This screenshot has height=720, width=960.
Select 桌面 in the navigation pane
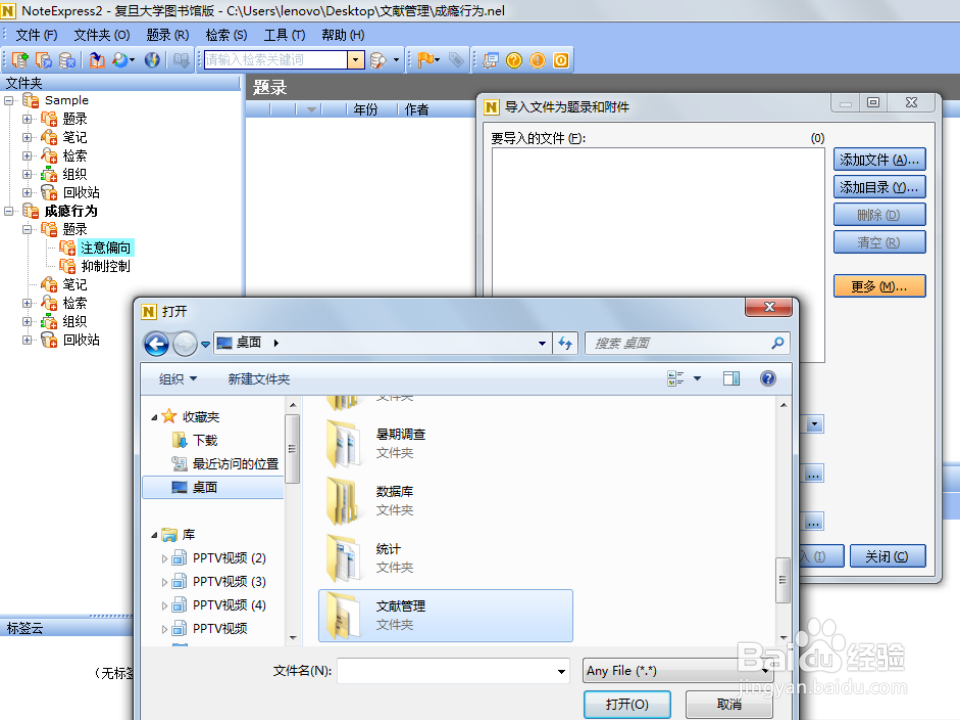click(x=213, y=487)
